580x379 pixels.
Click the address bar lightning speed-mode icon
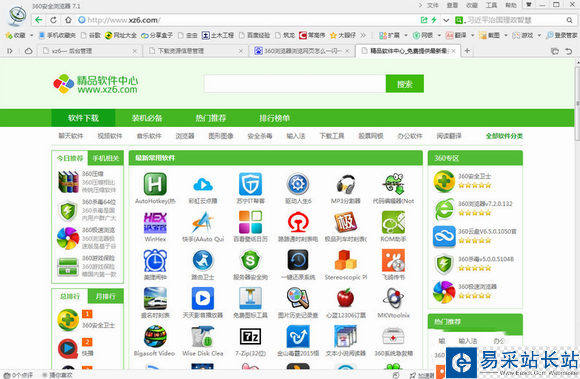[x=434, y=20]
